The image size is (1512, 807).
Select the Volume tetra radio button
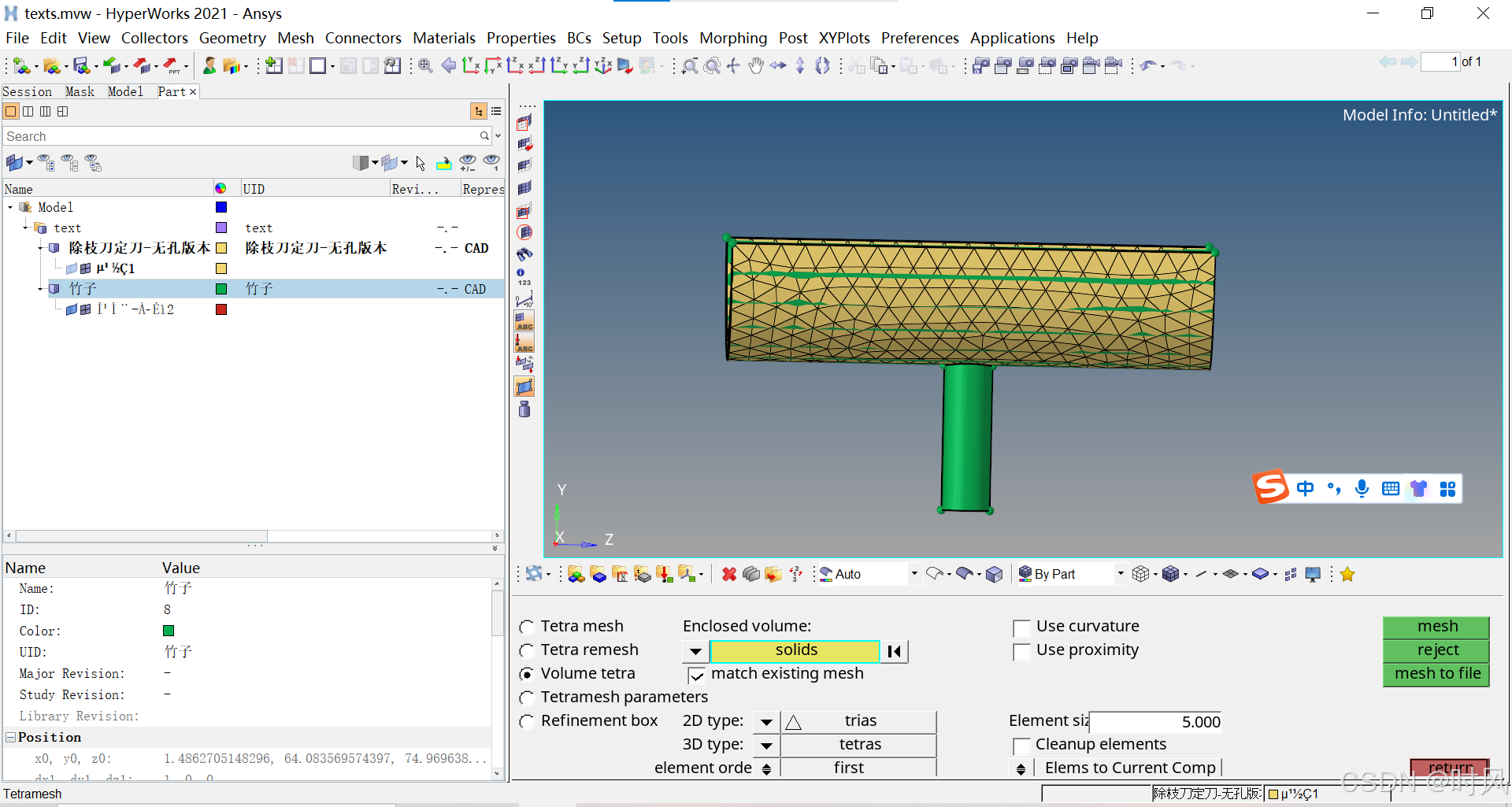pos(527,675)
